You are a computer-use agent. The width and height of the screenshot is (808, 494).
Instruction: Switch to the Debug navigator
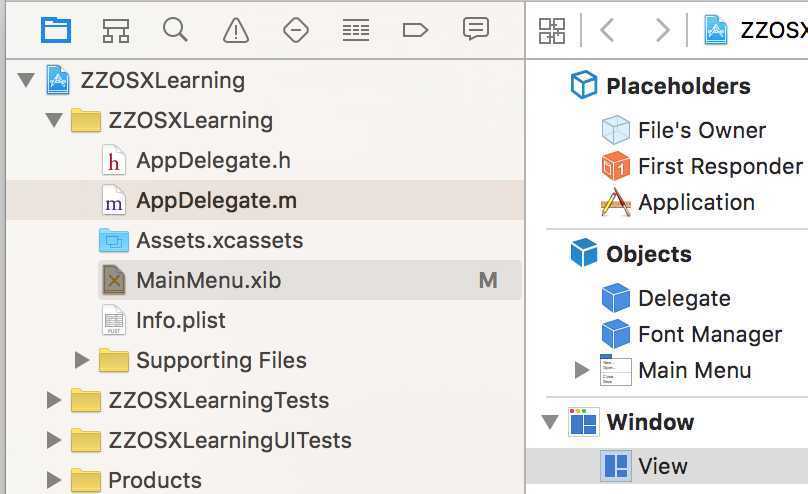(x=355, y=30)
